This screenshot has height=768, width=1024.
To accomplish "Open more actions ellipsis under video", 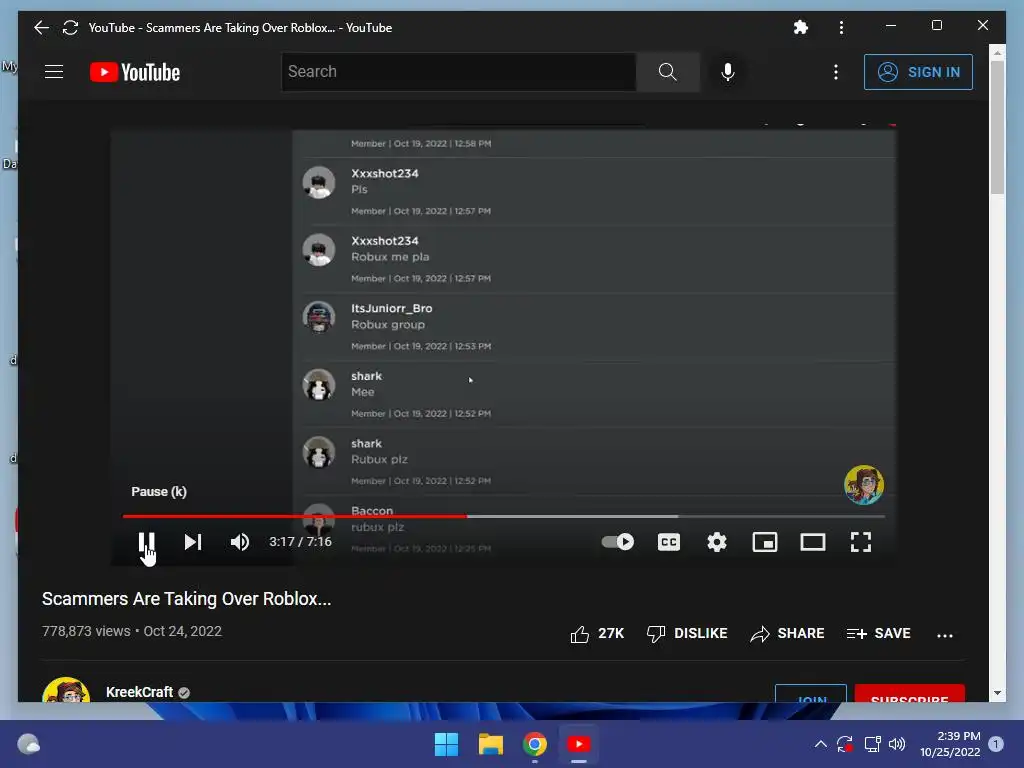I will [x=945, y=635].
